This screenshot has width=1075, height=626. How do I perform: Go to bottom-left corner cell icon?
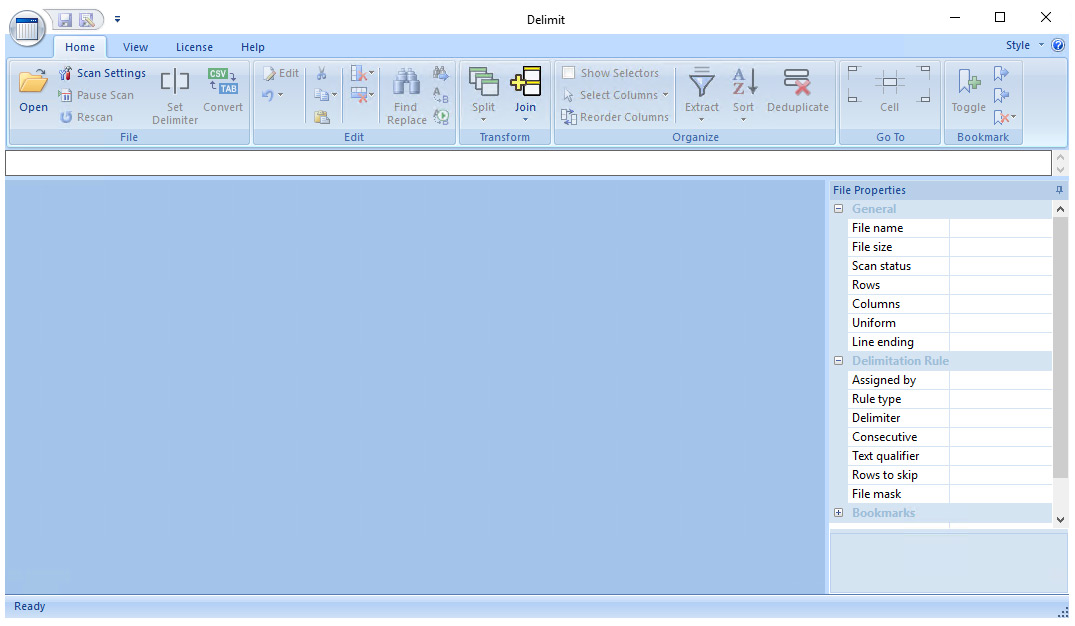(854, 97)
